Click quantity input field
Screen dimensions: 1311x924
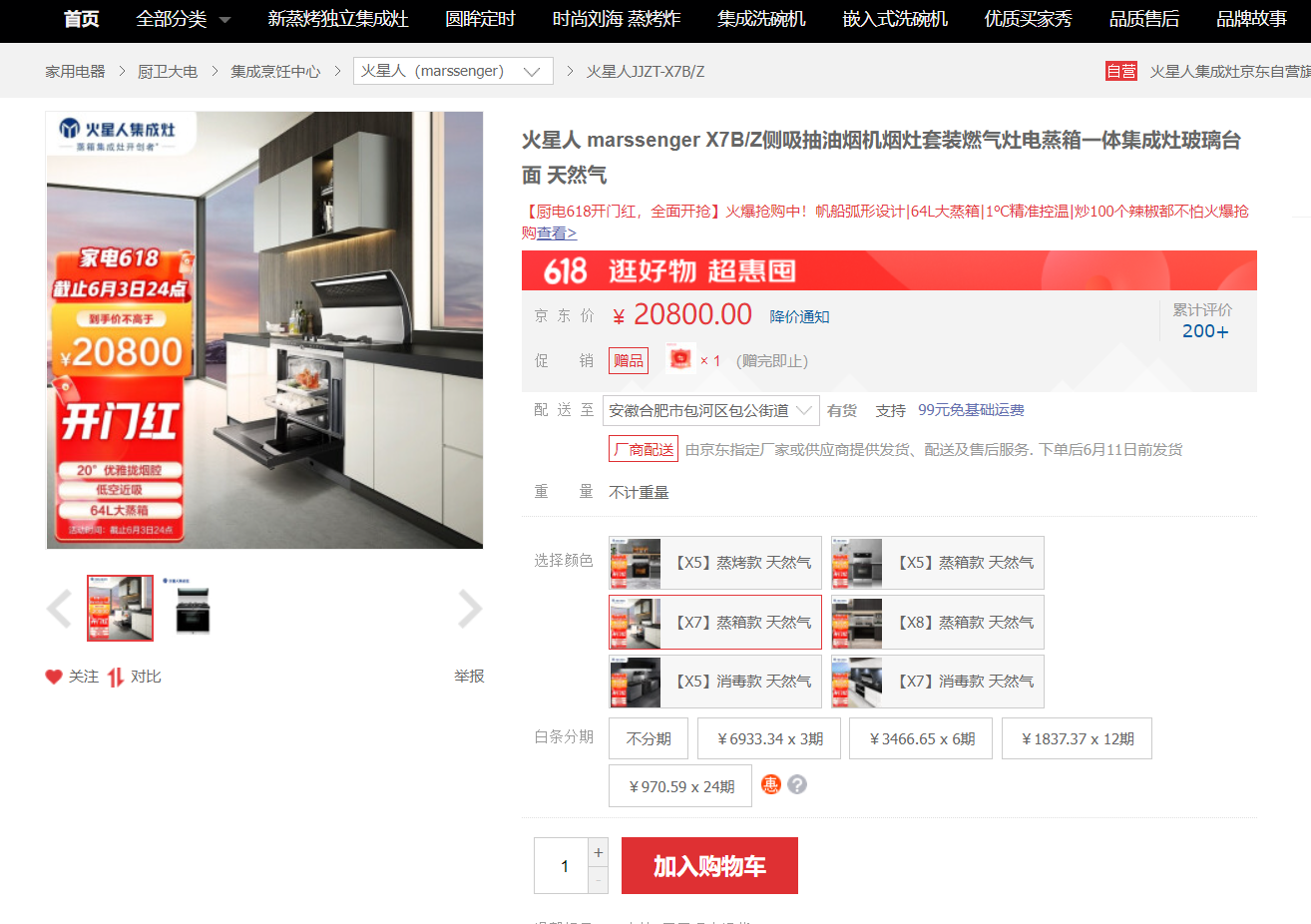pyautogui.click(x=562, y=866)
